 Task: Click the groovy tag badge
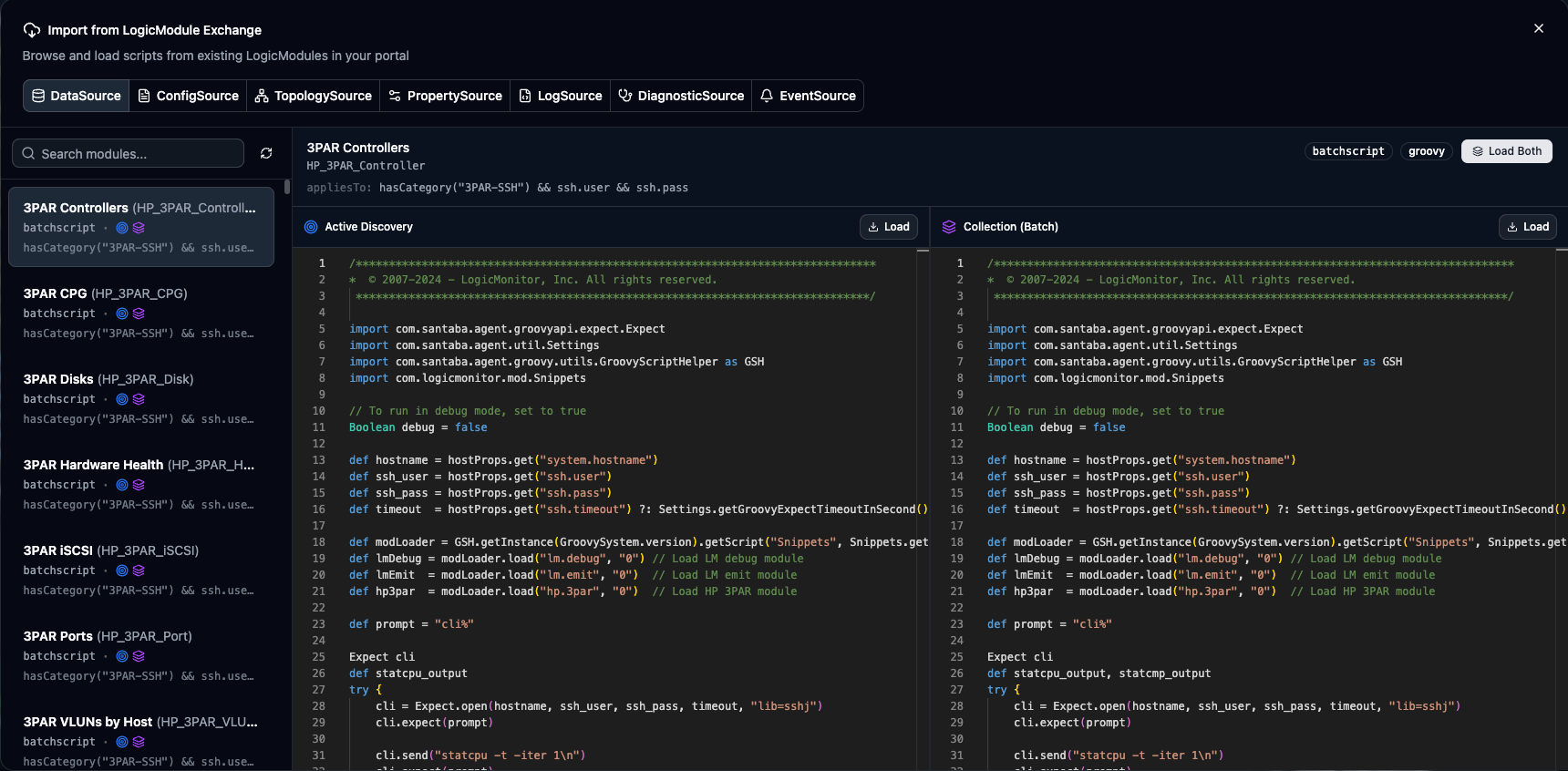point(1426,151)
